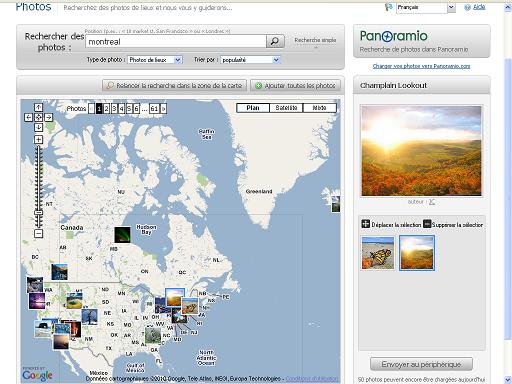The height and width of the screenshot is (384, 512).
Task: Pan the map up with arrow
Action: click(x=39, y=107)
